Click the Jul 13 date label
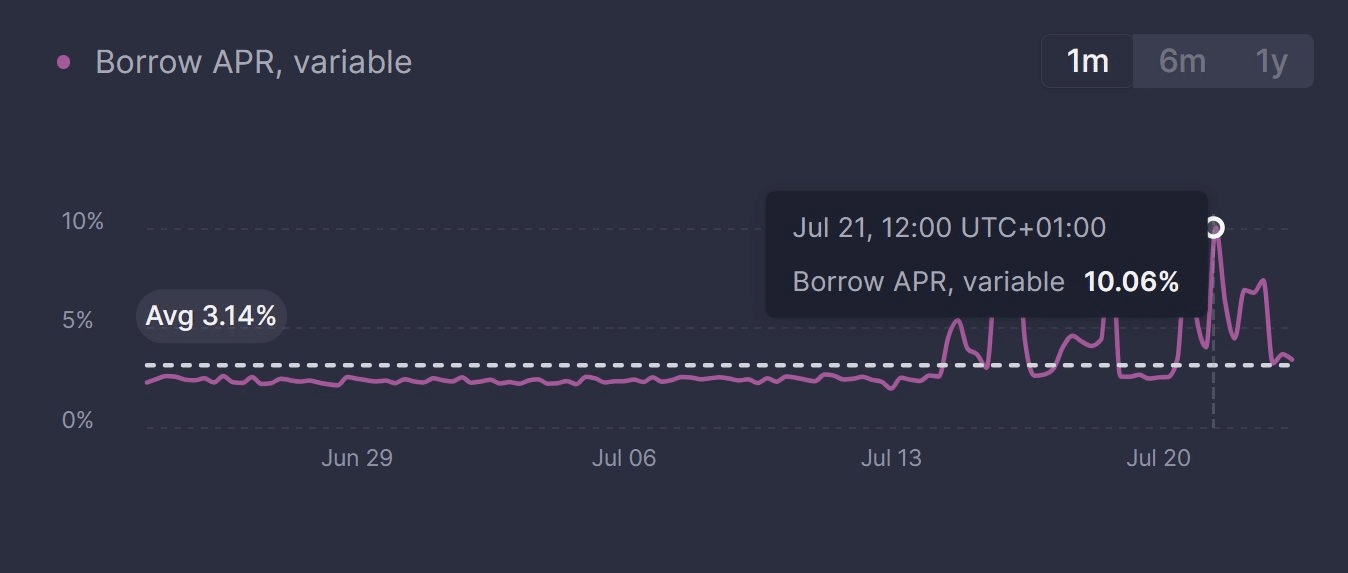This screenshot has height=573, width=1348. tap(891, 459)
